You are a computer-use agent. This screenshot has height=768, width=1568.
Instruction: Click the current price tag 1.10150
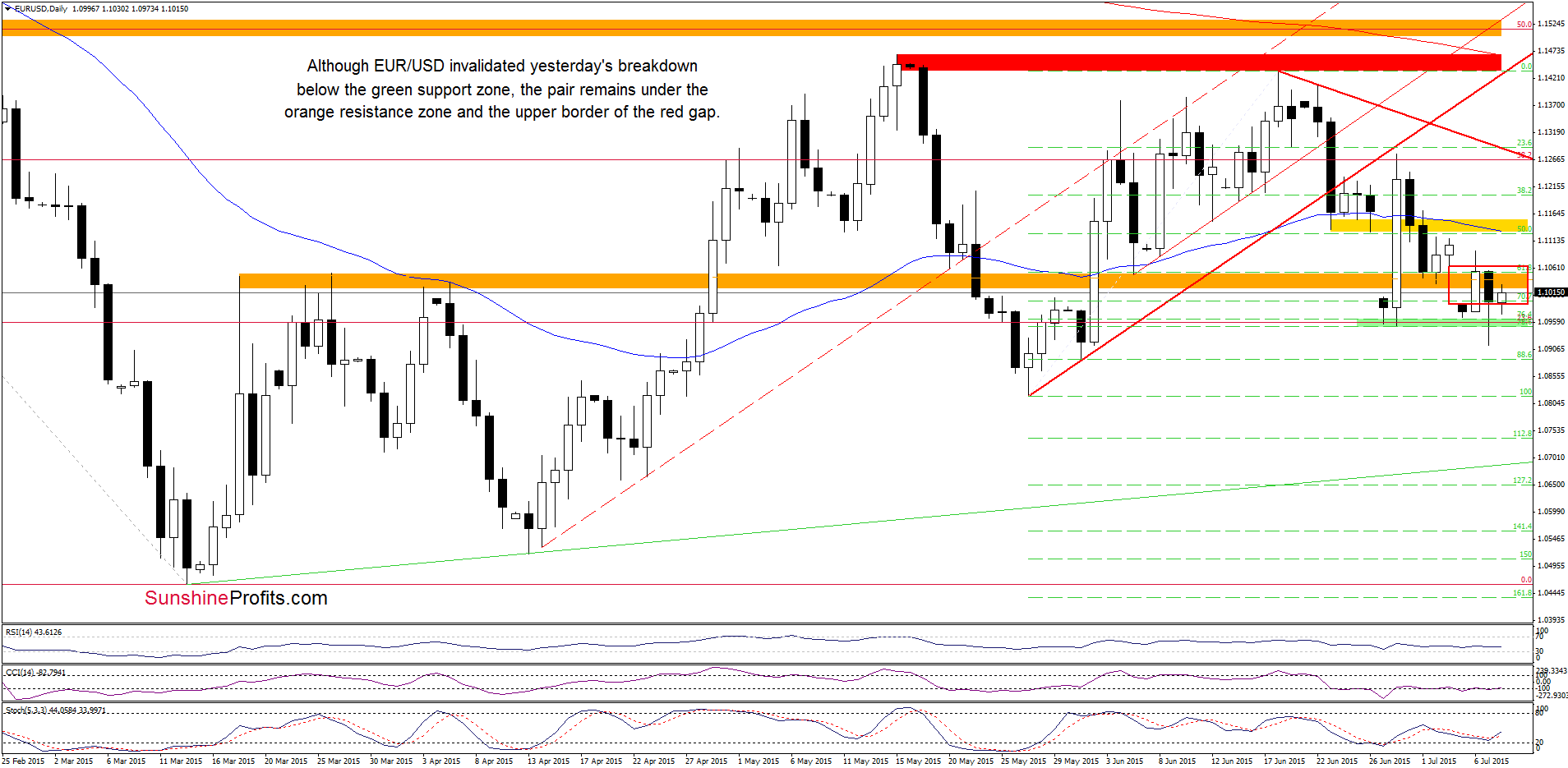pyautogui.click(x=1551, y=292)
